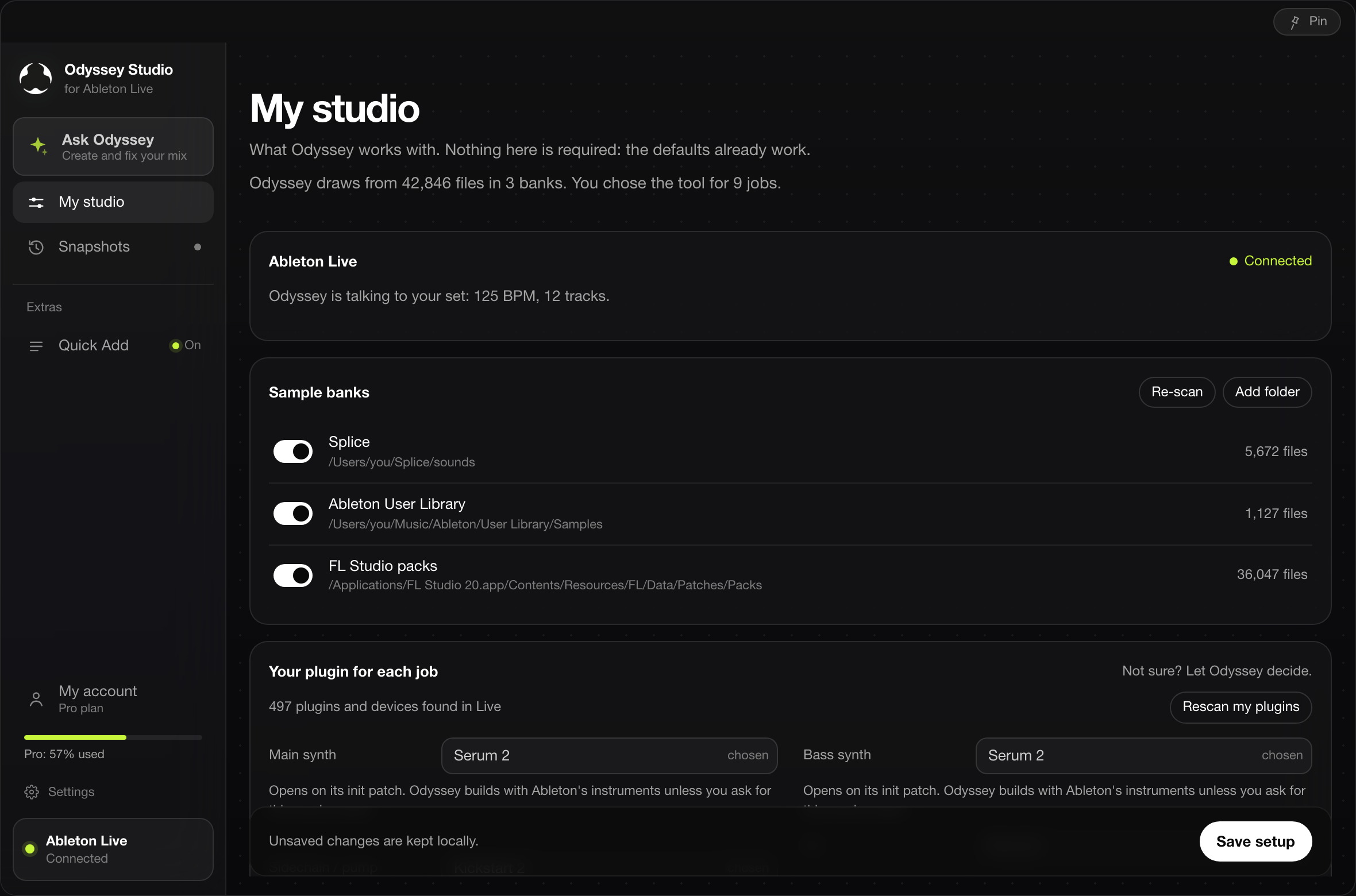Click the sidebar Ableton Live Connected card

pyautogui.click(x=113, y=849)
